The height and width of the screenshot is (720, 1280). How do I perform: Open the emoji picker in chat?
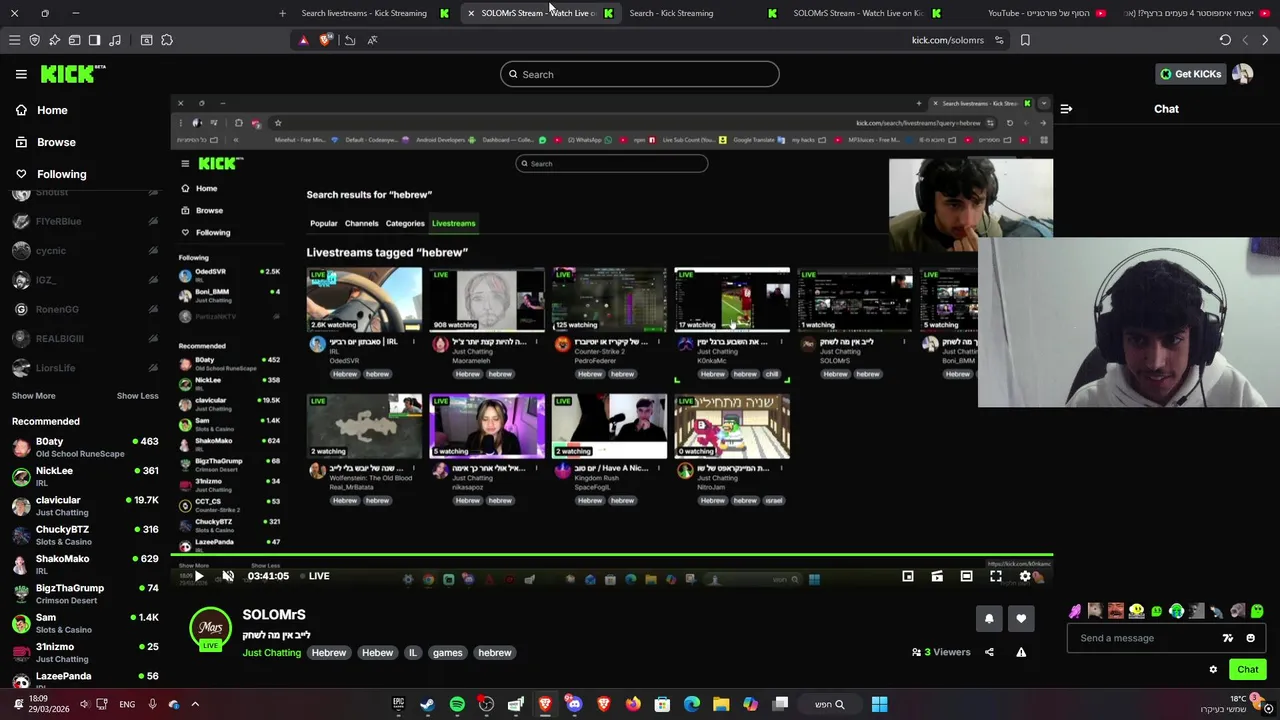(1250, 638)
